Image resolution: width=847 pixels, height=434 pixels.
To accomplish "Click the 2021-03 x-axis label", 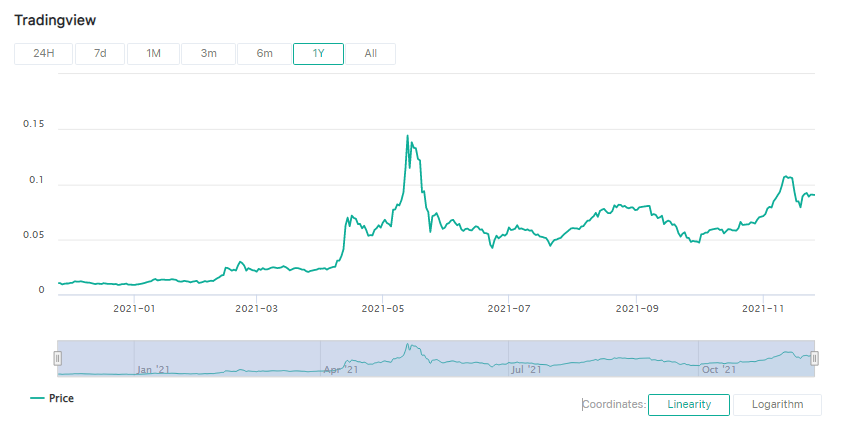I will click(x=257, y=309).
